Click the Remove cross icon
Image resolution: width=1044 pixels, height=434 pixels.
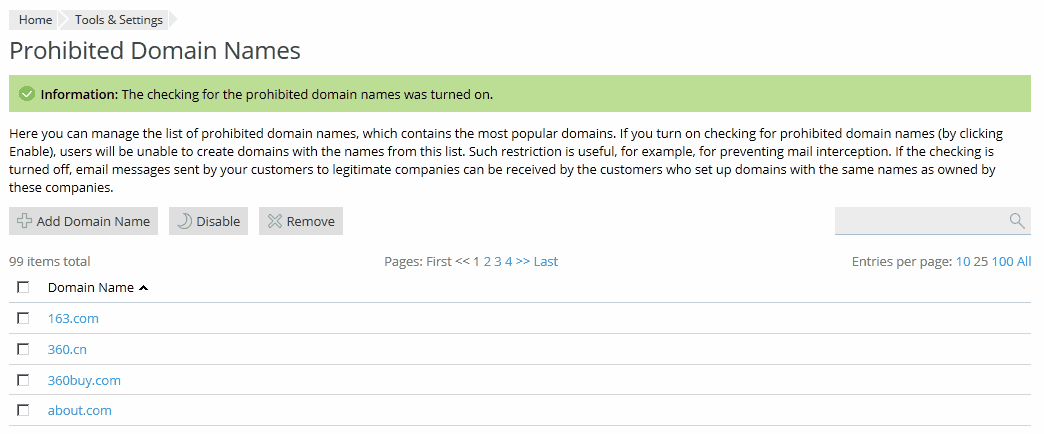pos(274,221)
